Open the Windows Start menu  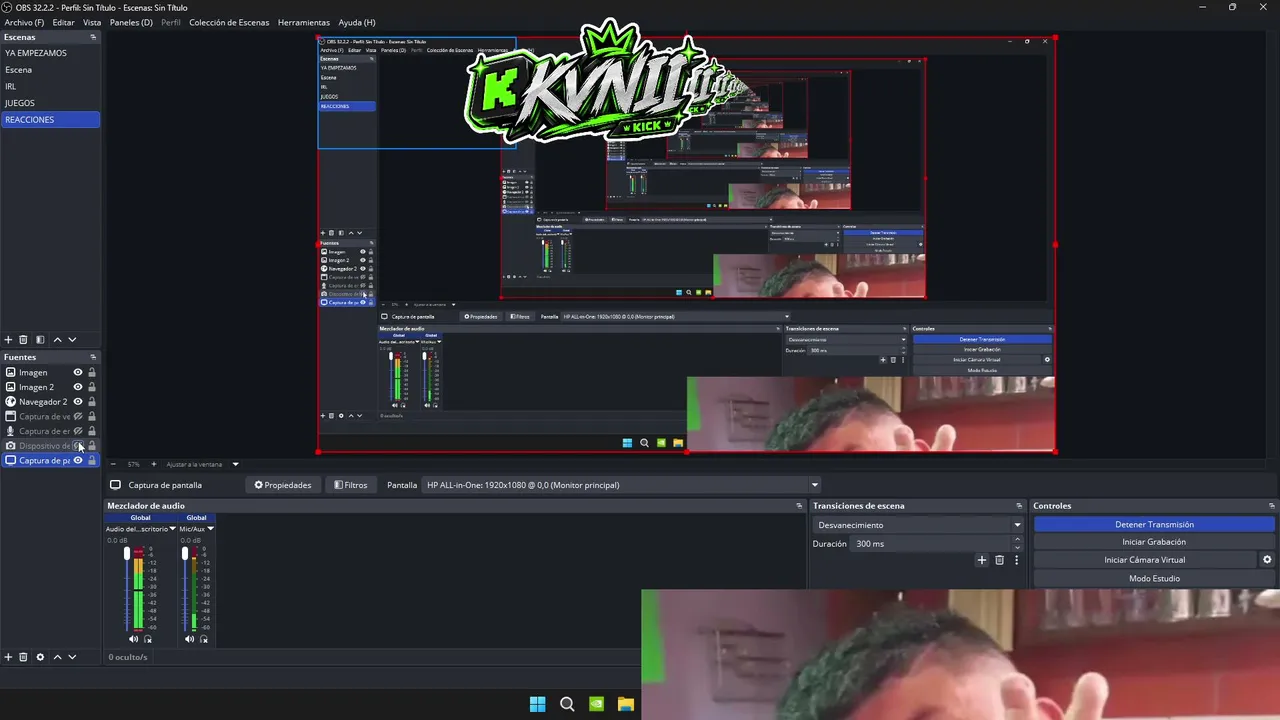pyautogui.click(x=537, y=704)
